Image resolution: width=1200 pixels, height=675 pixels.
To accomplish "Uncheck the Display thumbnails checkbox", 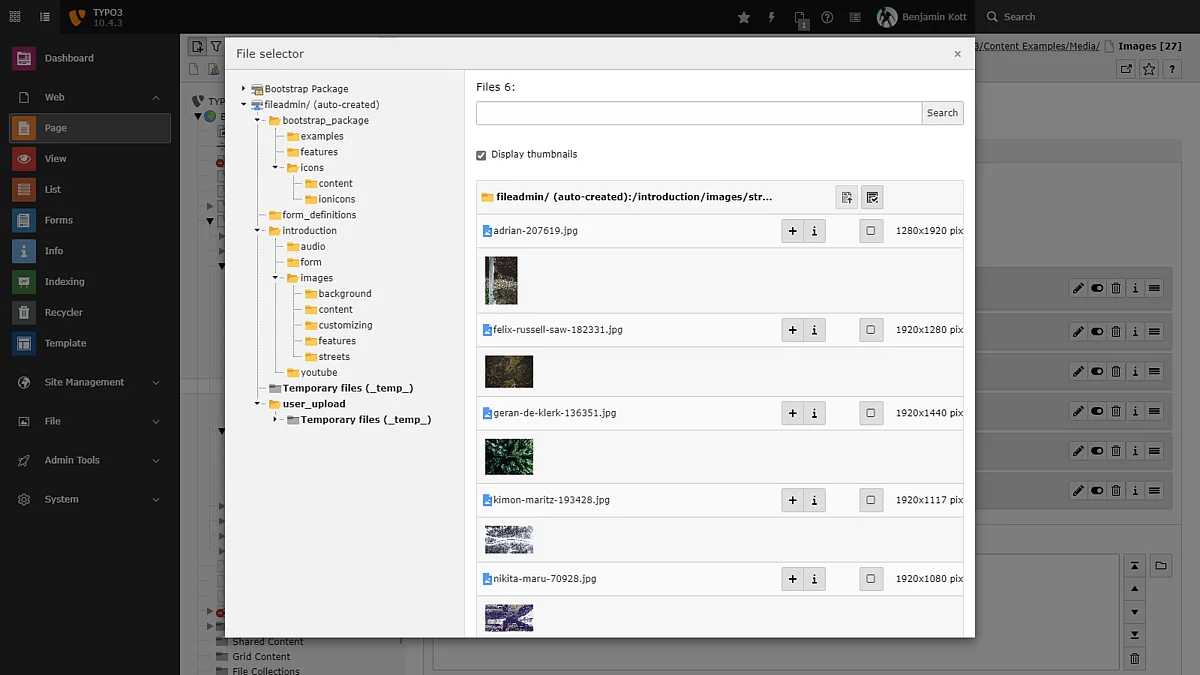I will tap(481, 155).
